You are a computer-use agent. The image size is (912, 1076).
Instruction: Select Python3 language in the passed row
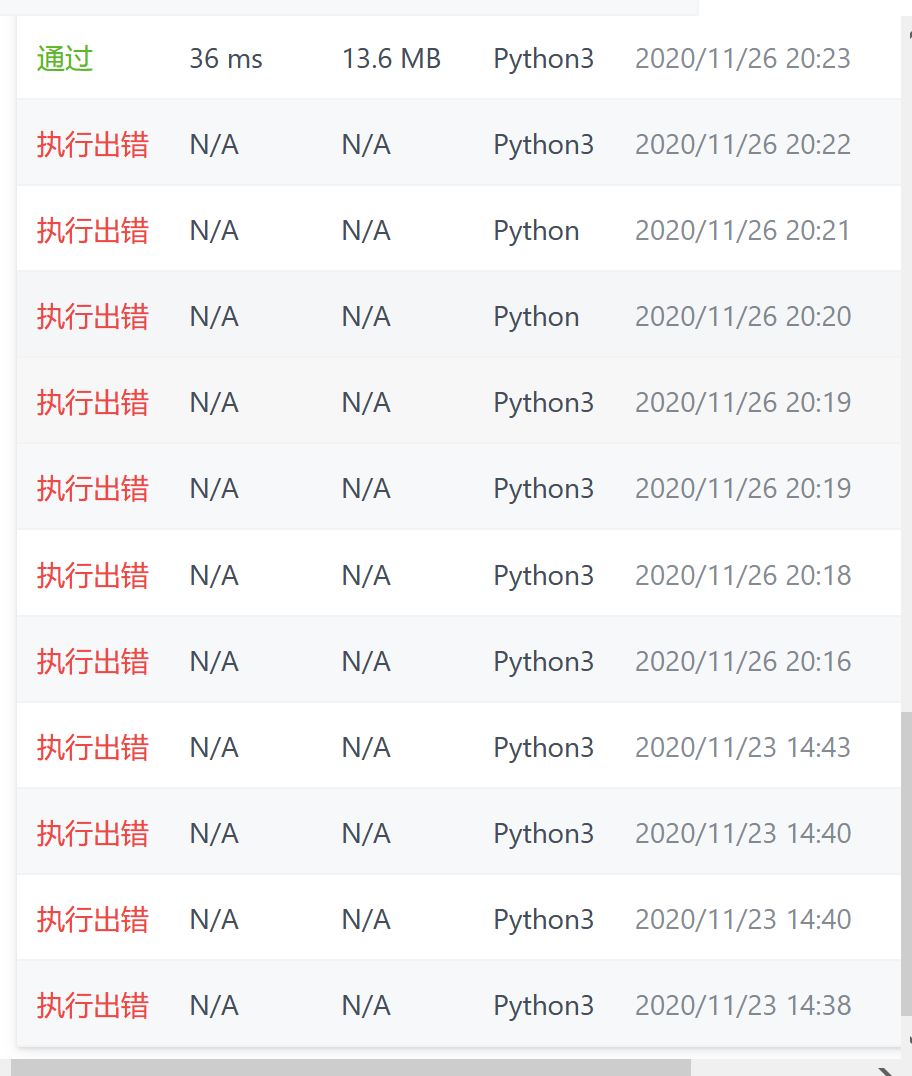pos(543,59)
